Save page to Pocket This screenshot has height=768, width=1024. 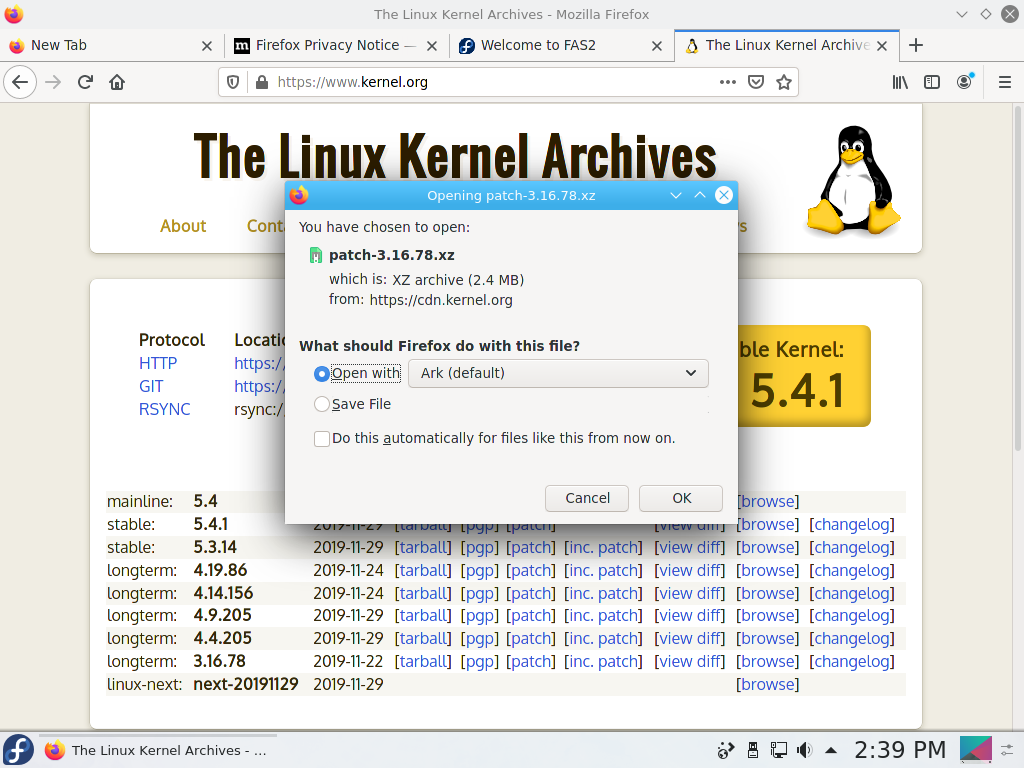[x=756, y=82]
